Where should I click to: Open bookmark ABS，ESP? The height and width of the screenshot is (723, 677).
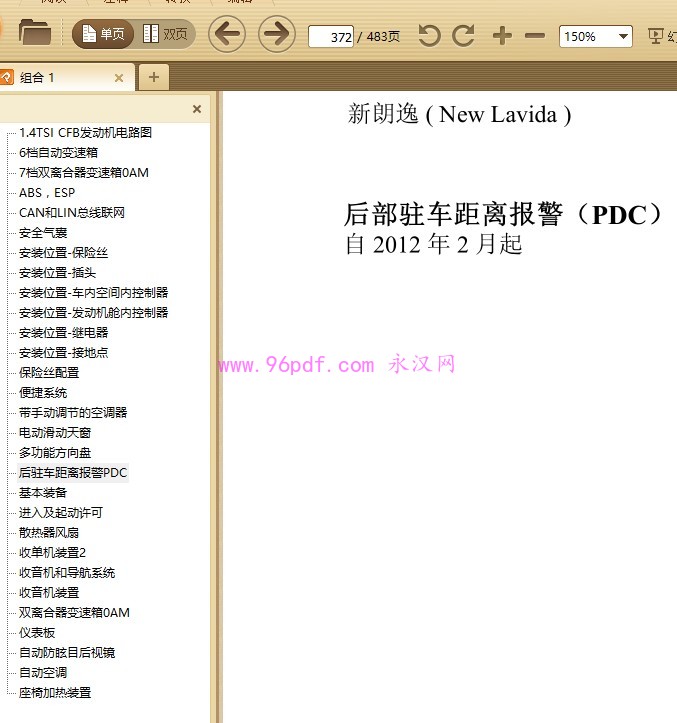point(47,193)
